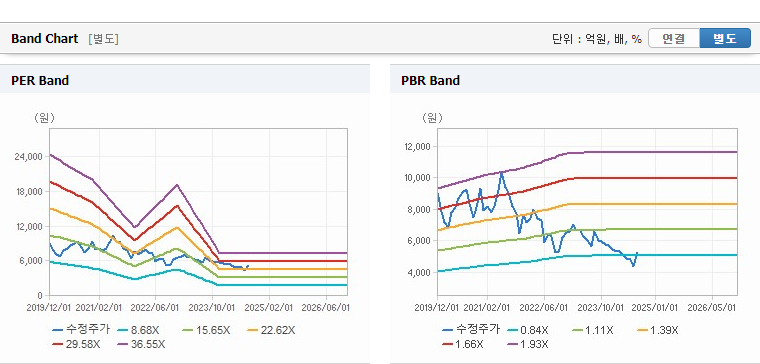Toggle 29.58X legend entry
The width and height of the screenshot is (760, 364).
[x=77, y=344]
